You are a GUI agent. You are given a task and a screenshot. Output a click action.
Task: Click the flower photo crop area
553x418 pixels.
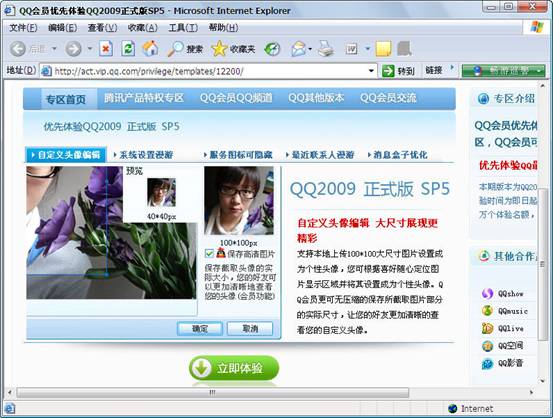[x=111, y=233]
